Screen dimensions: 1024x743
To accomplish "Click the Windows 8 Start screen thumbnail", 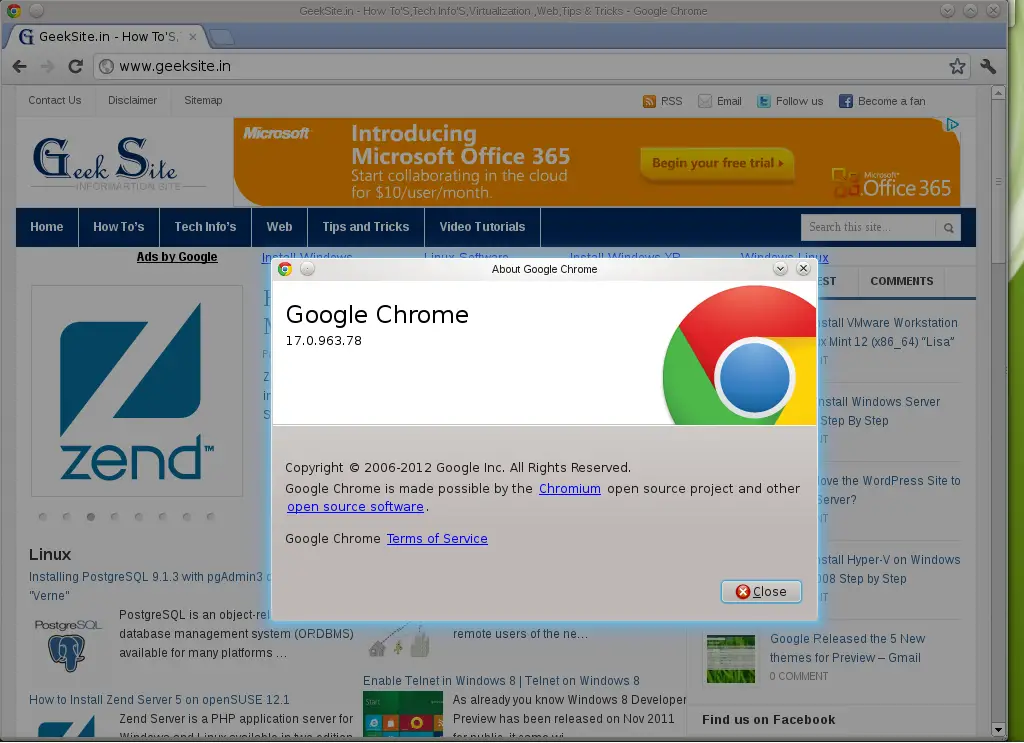I will [x=402, y=714].
